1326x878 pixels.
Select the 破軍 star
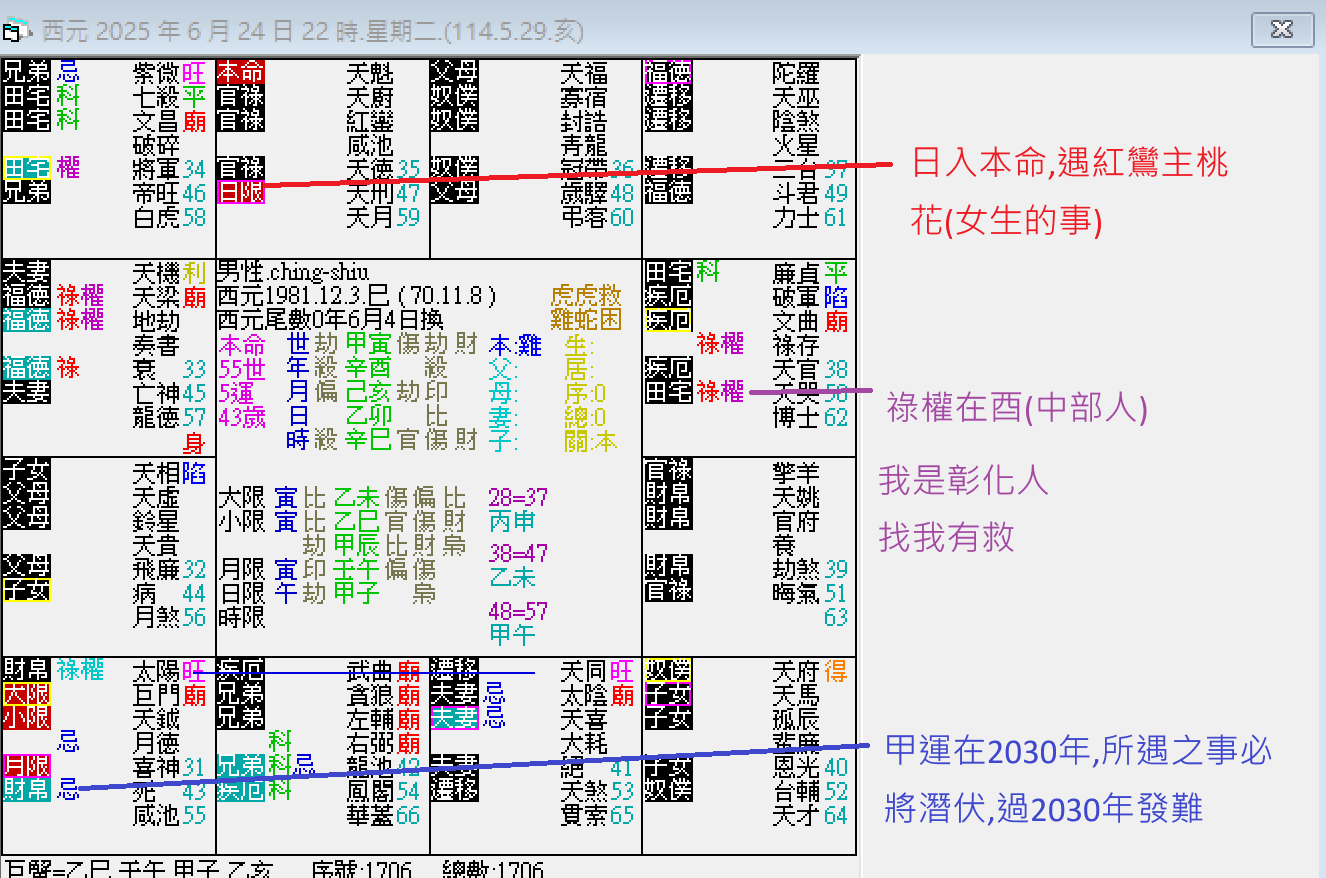pos(797,296)
